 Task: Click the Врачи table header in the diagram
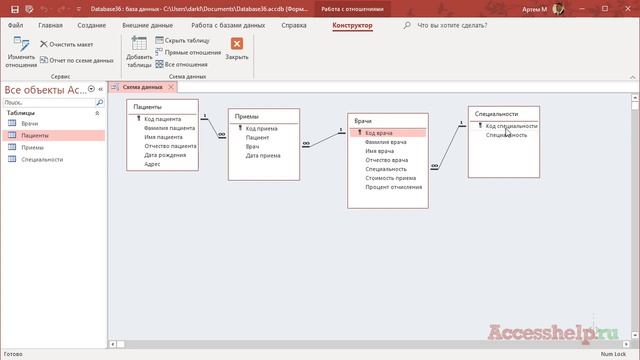click(388, 121)
